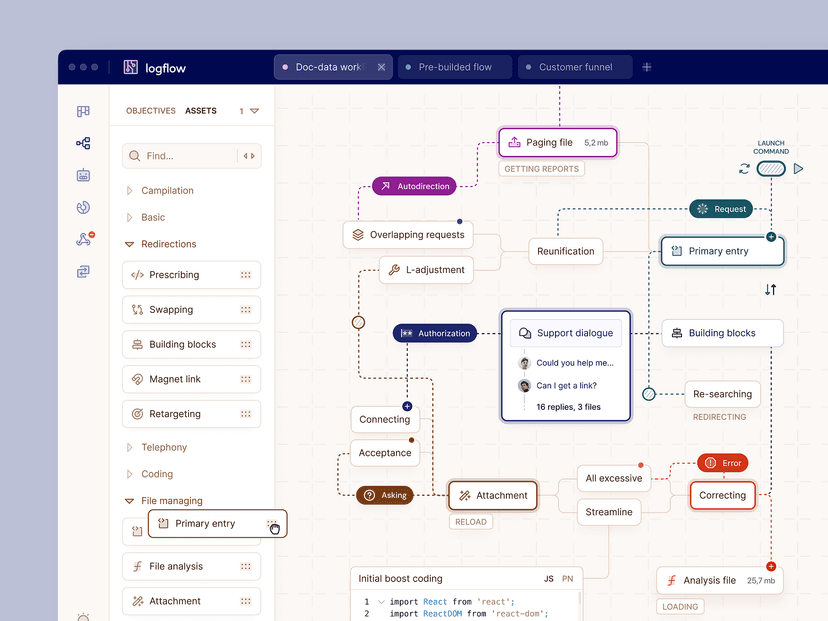
Task: Click the striped Launch Command capsule control
Action: coord(770,169)
